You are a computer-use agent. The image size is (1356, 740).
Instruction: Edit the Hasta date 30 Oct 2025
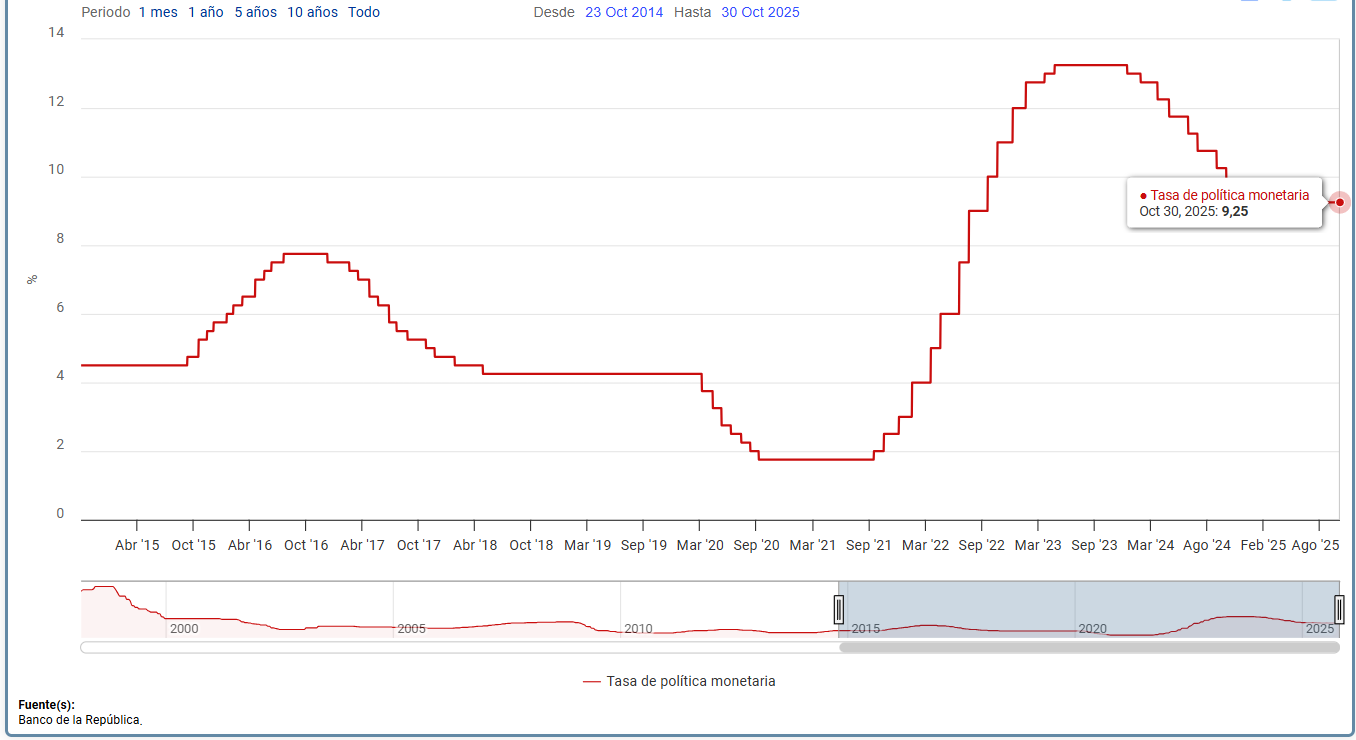coord(760,12)
